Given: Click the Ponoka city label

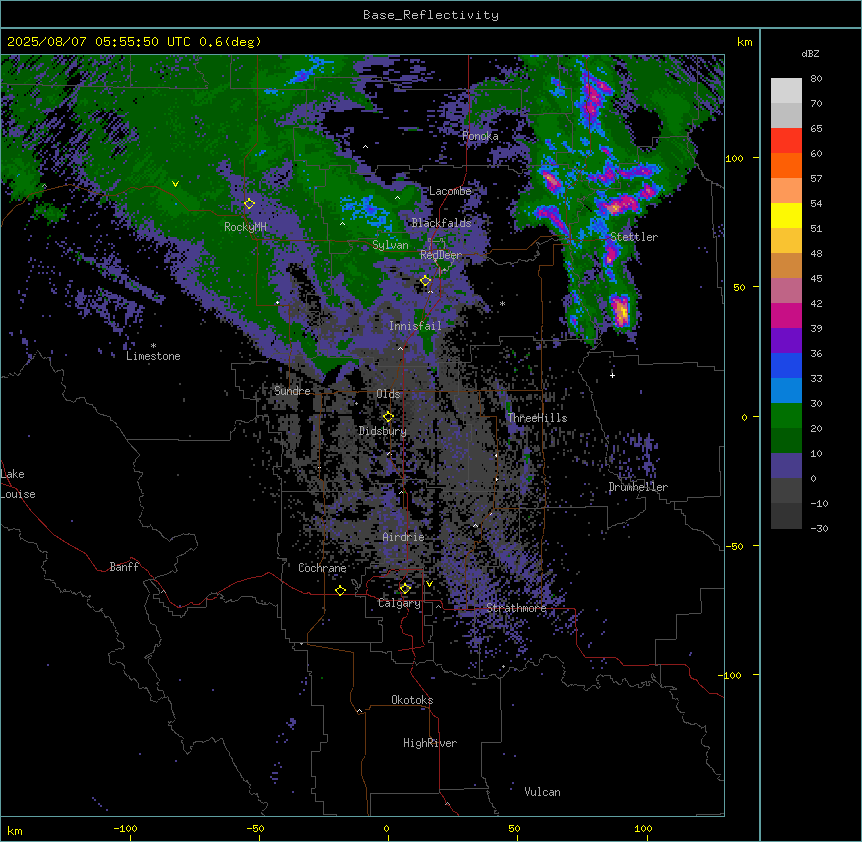Looking at the screenshot, I should pos(480,136).
